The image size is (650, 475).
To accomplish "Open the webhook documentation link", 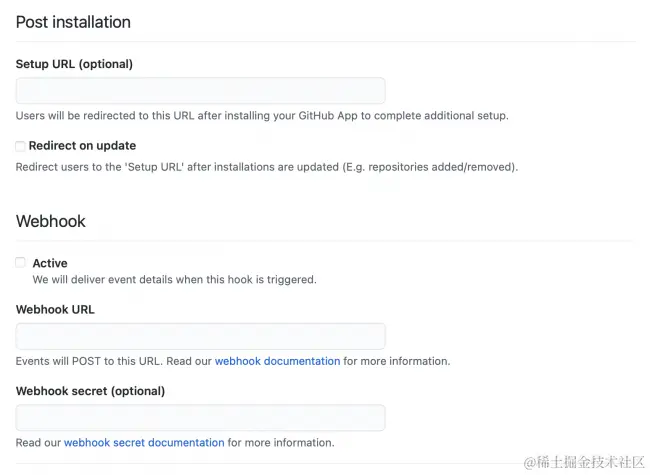I will [277, 361].
